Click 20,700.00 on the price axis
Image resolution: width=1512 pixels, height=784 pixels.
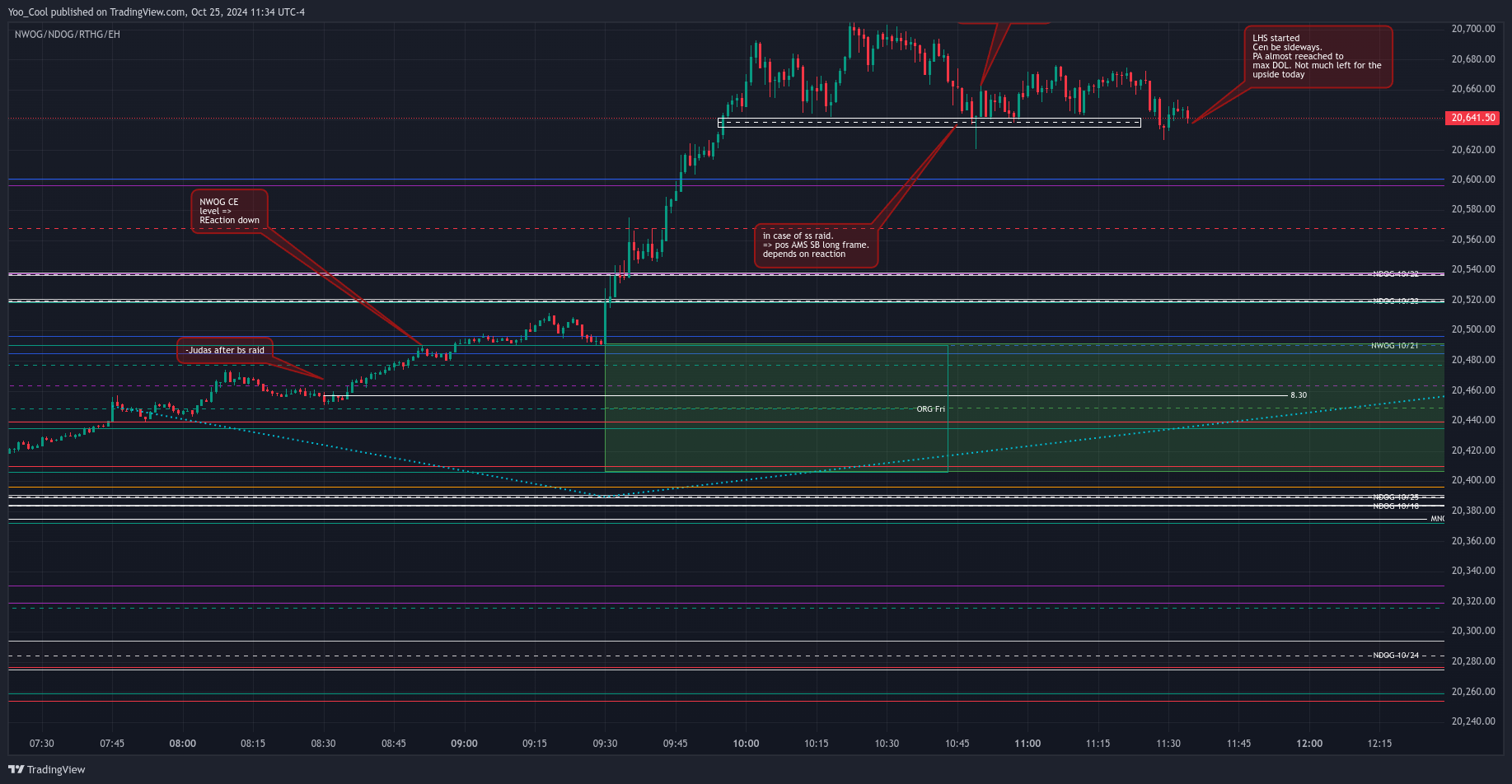tap(1473, 29)
